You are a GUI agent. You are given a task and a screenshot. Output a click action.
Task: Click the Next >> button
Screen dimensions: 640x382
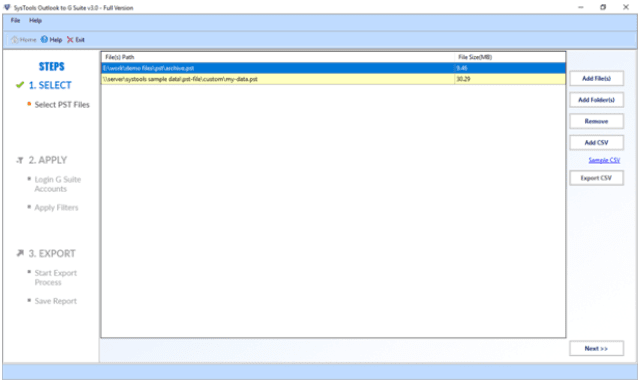[x=596, y=349]
